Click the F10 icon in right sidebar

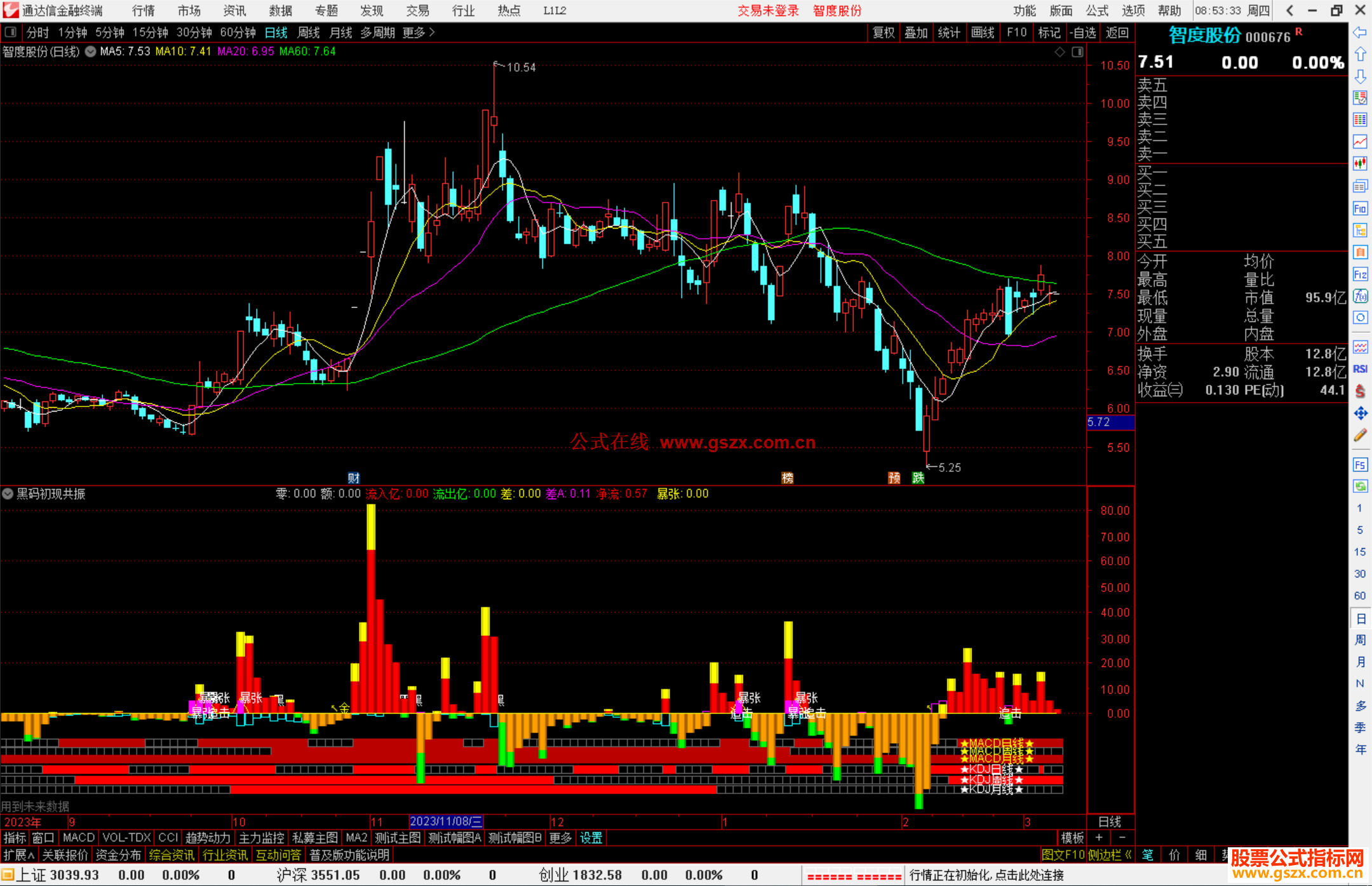(1360, 208)
